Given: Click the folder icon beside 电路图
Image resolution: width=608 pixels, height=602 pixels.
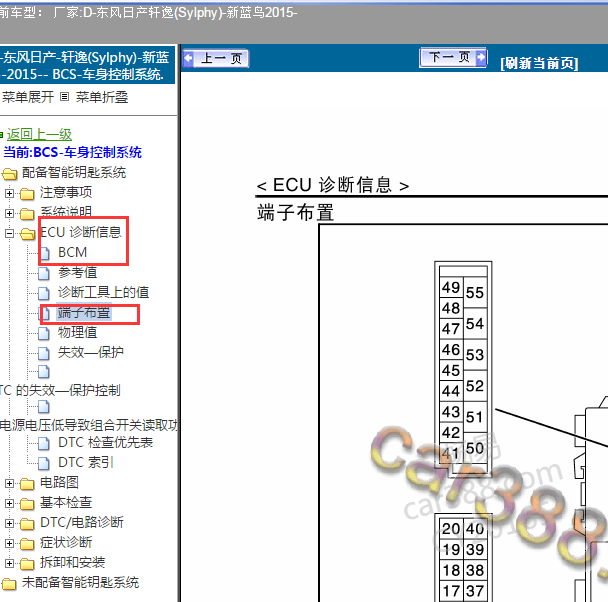Looking at the screenshot, I should 27,484.
